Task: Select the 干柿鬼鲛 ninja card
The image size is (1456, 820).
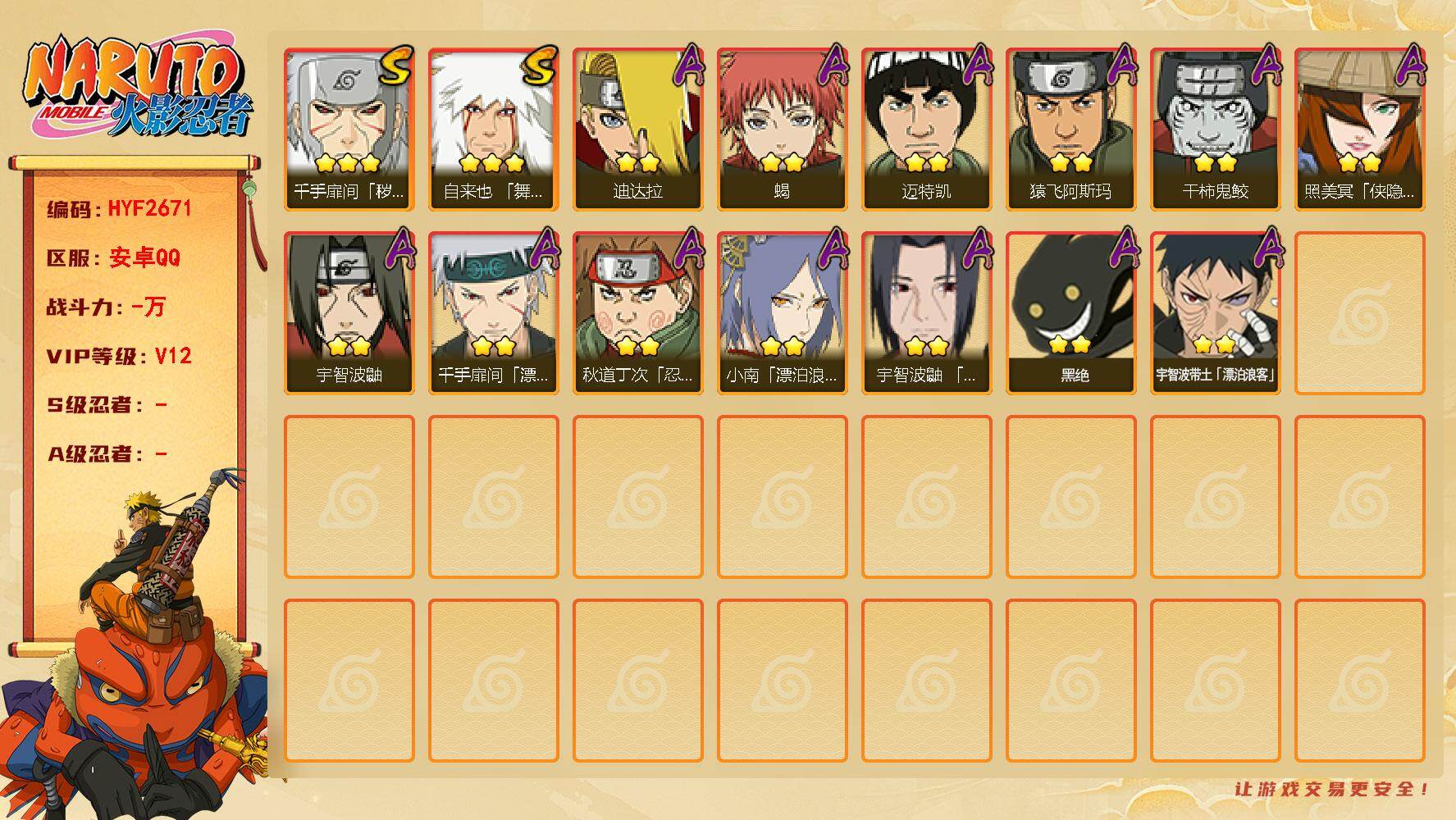Action: (x=1215, y=130)
